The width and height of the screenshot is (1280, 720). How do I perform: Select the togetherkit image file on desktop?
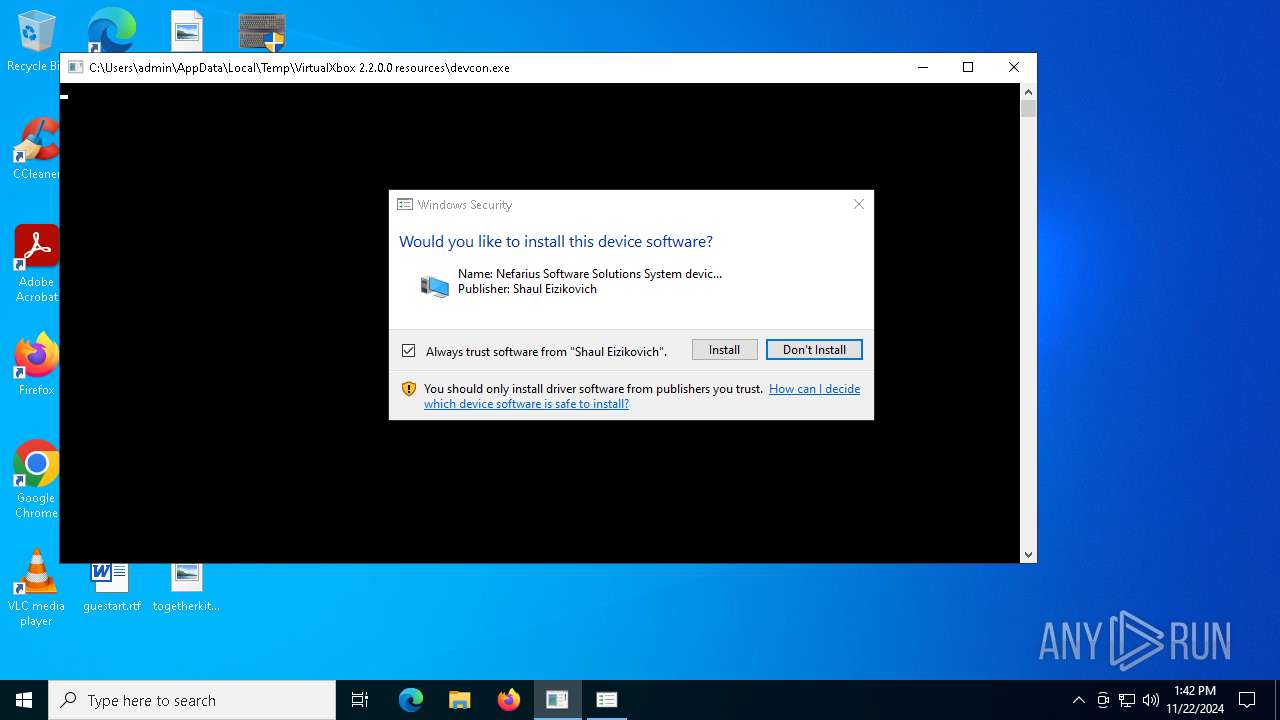click(x=186, y=588)
